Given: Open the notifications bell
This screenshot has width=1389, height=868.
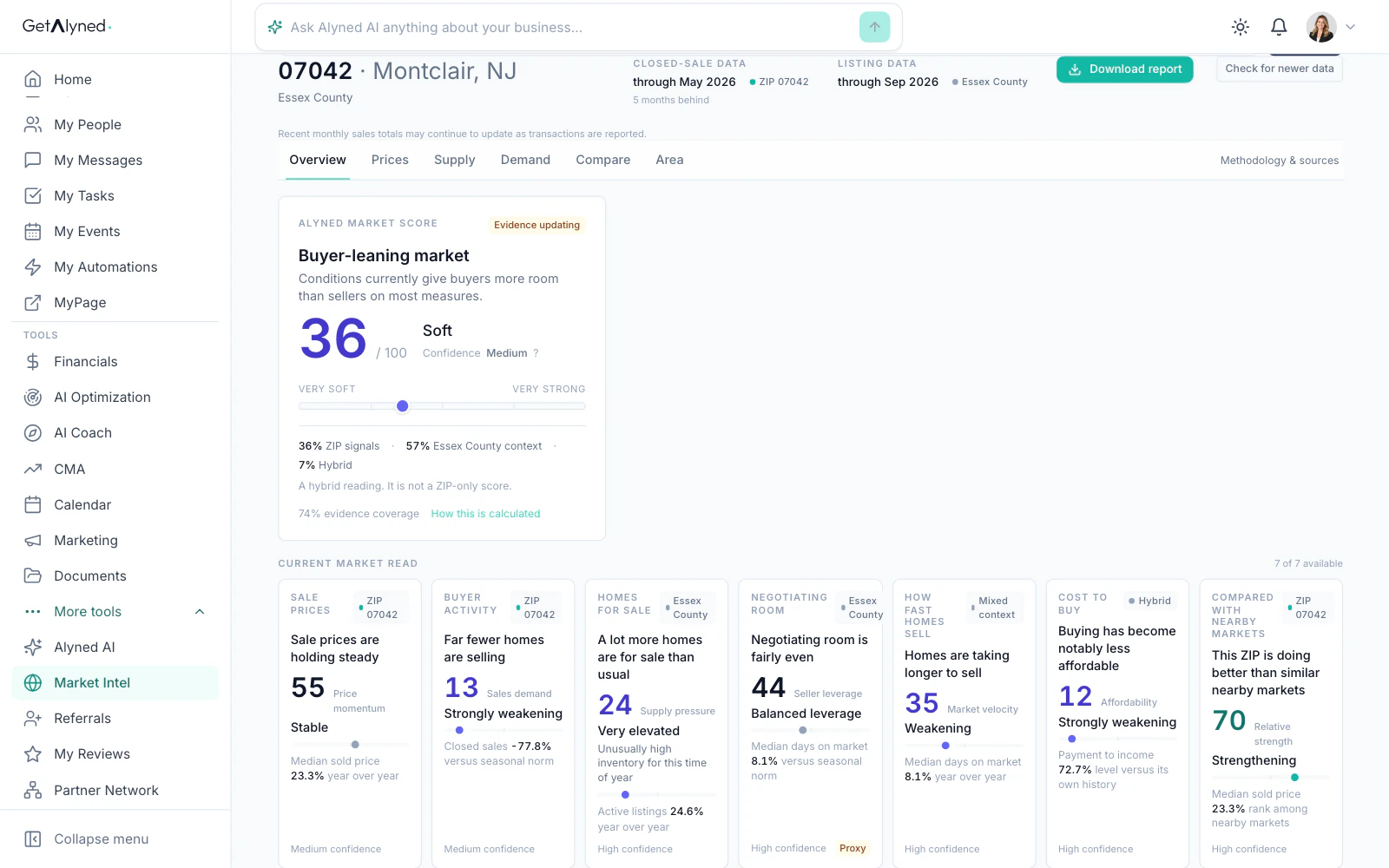Looking at the screenshot, I should [x=1279, y=27].
